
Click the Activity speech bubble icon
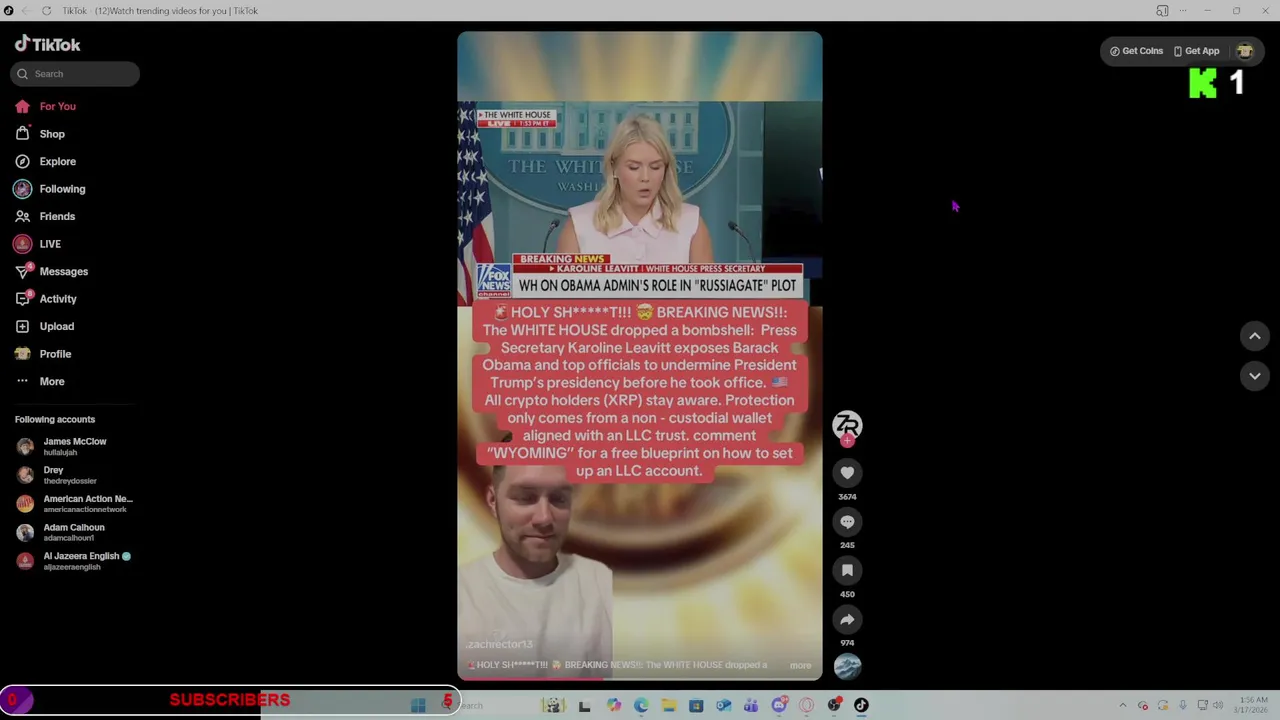22,299
